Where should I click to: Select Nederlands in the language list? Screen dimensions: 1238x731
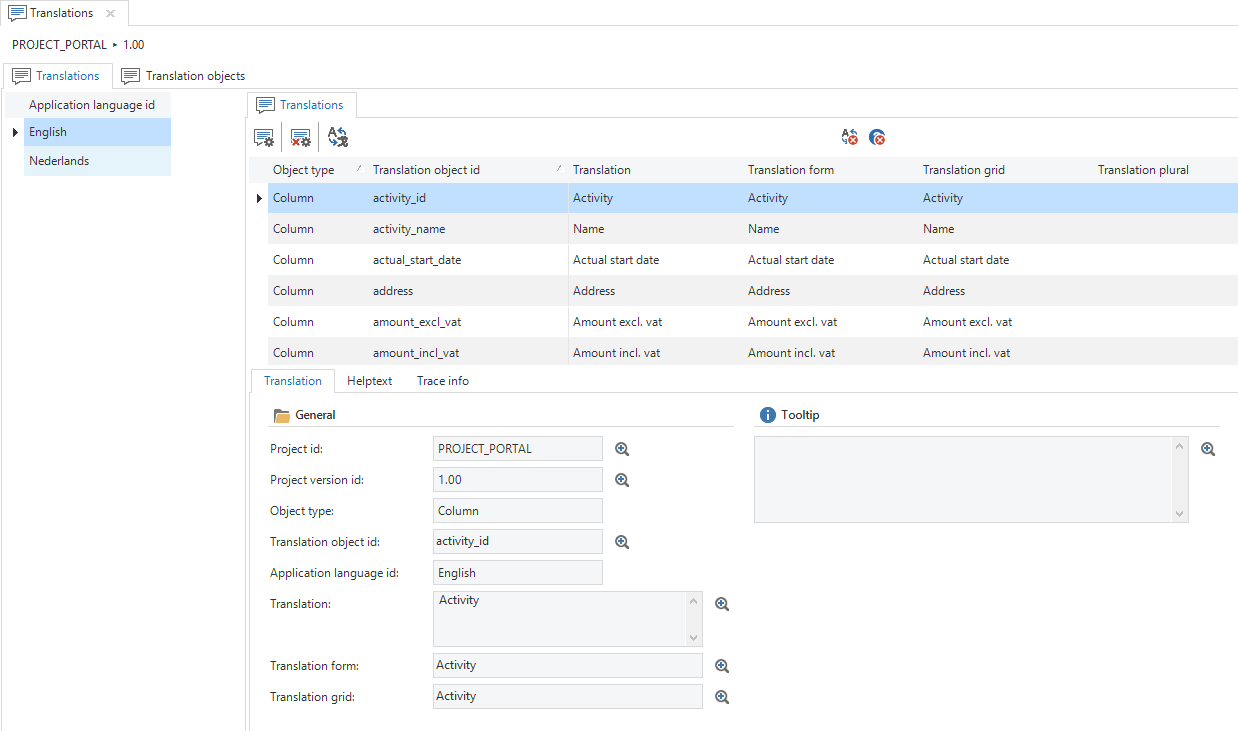coord(59,161)
